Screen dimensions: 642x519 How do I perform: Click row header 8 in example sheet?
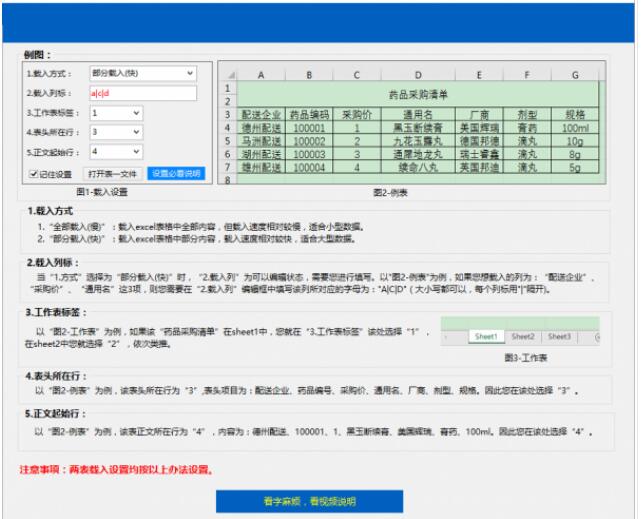point(228,179)
